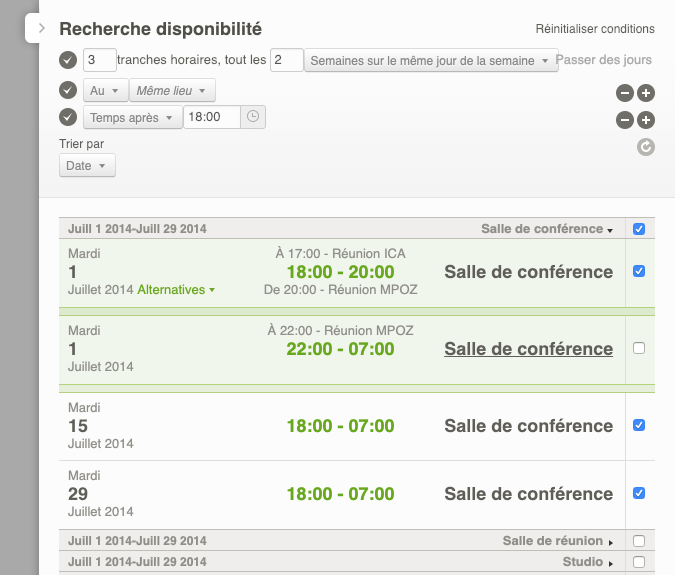Remove the location condition with its minus icon
The width and height of the screenshot is (675, 575).
click(624, 93)
